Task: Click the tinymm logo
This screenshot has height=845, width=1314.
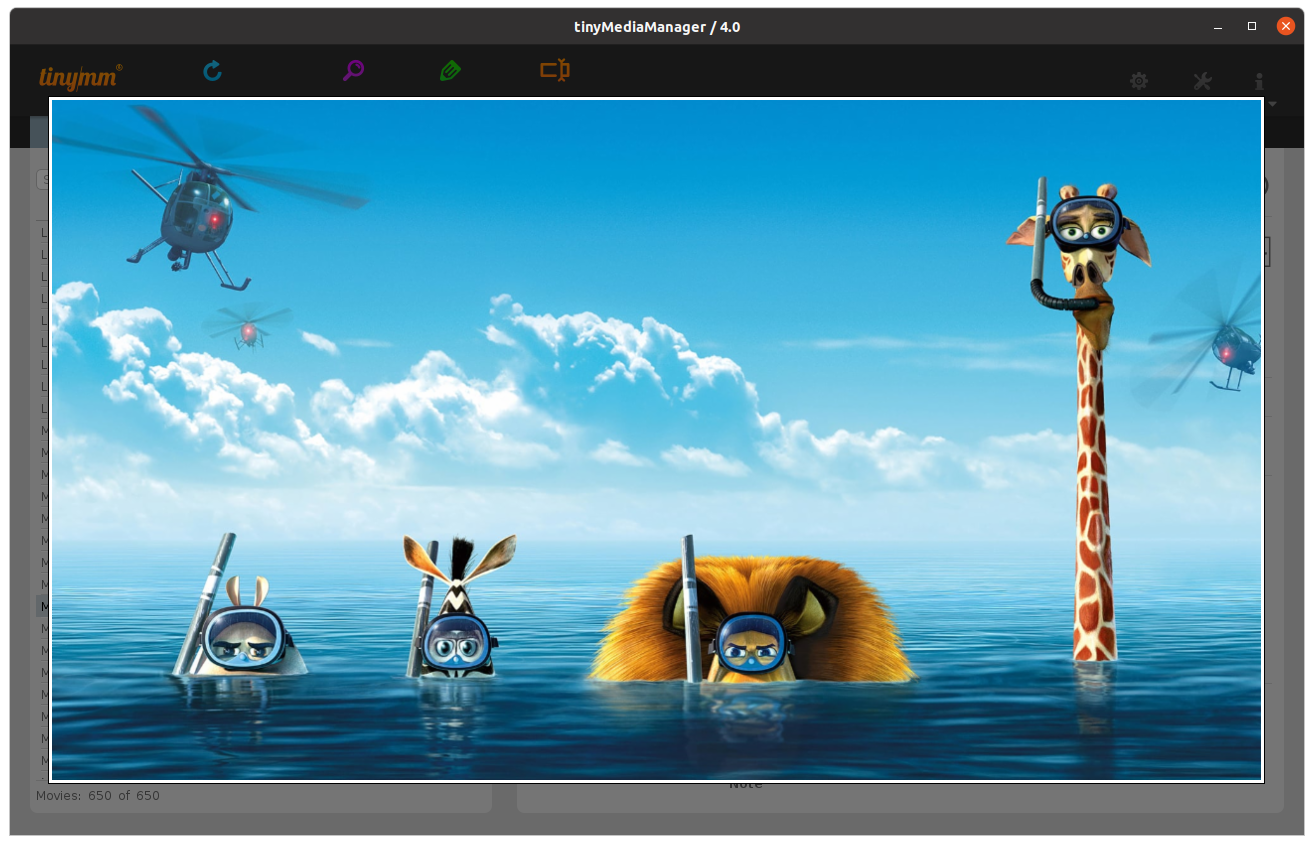Action: click(80, 76)
